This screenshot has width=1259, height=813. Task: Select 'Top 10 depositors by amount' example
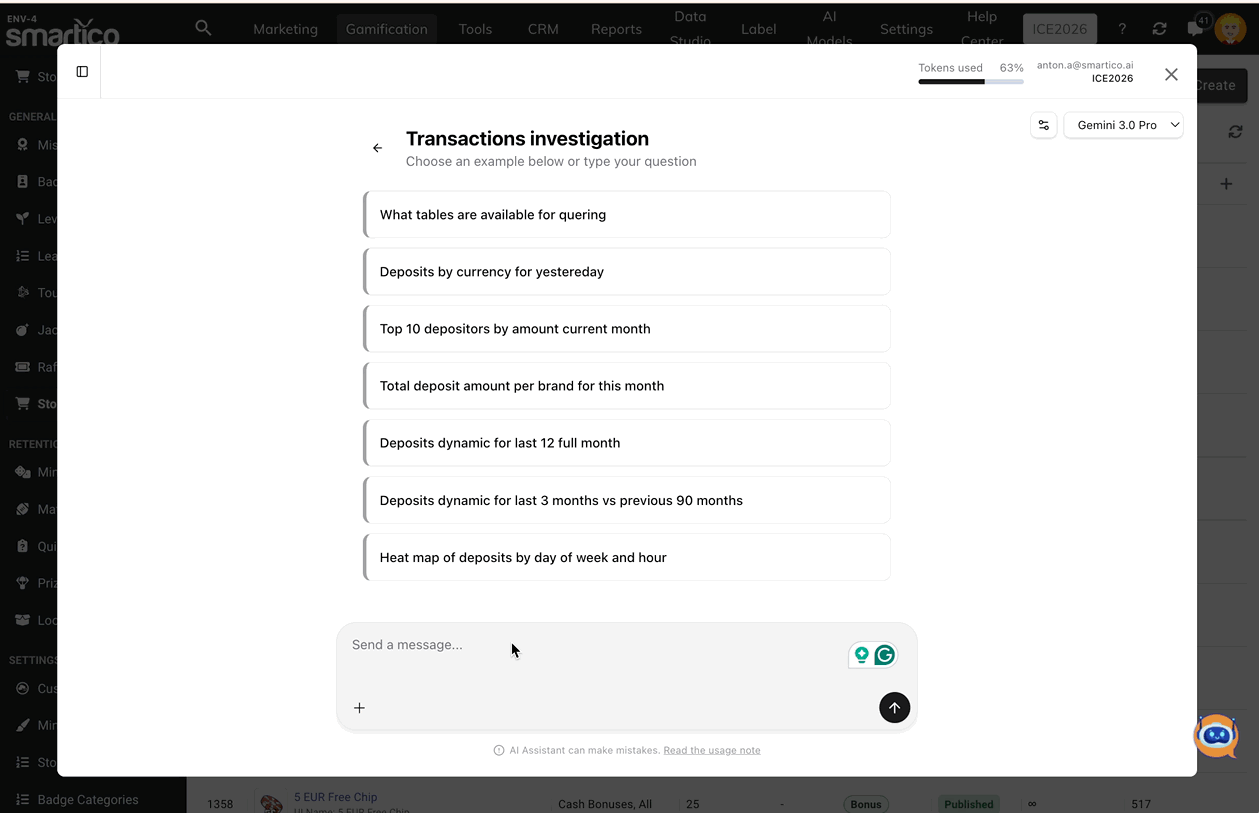(627, 329)
